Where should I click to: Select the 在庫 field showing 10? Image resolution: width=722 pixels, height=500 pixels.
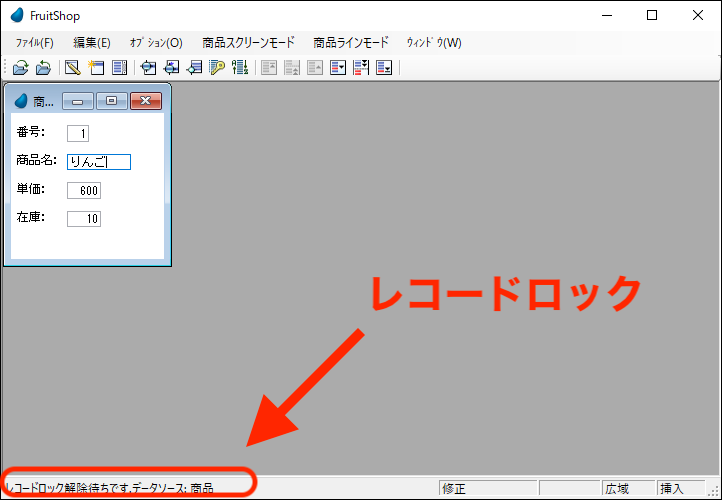[x=84, y=218]
